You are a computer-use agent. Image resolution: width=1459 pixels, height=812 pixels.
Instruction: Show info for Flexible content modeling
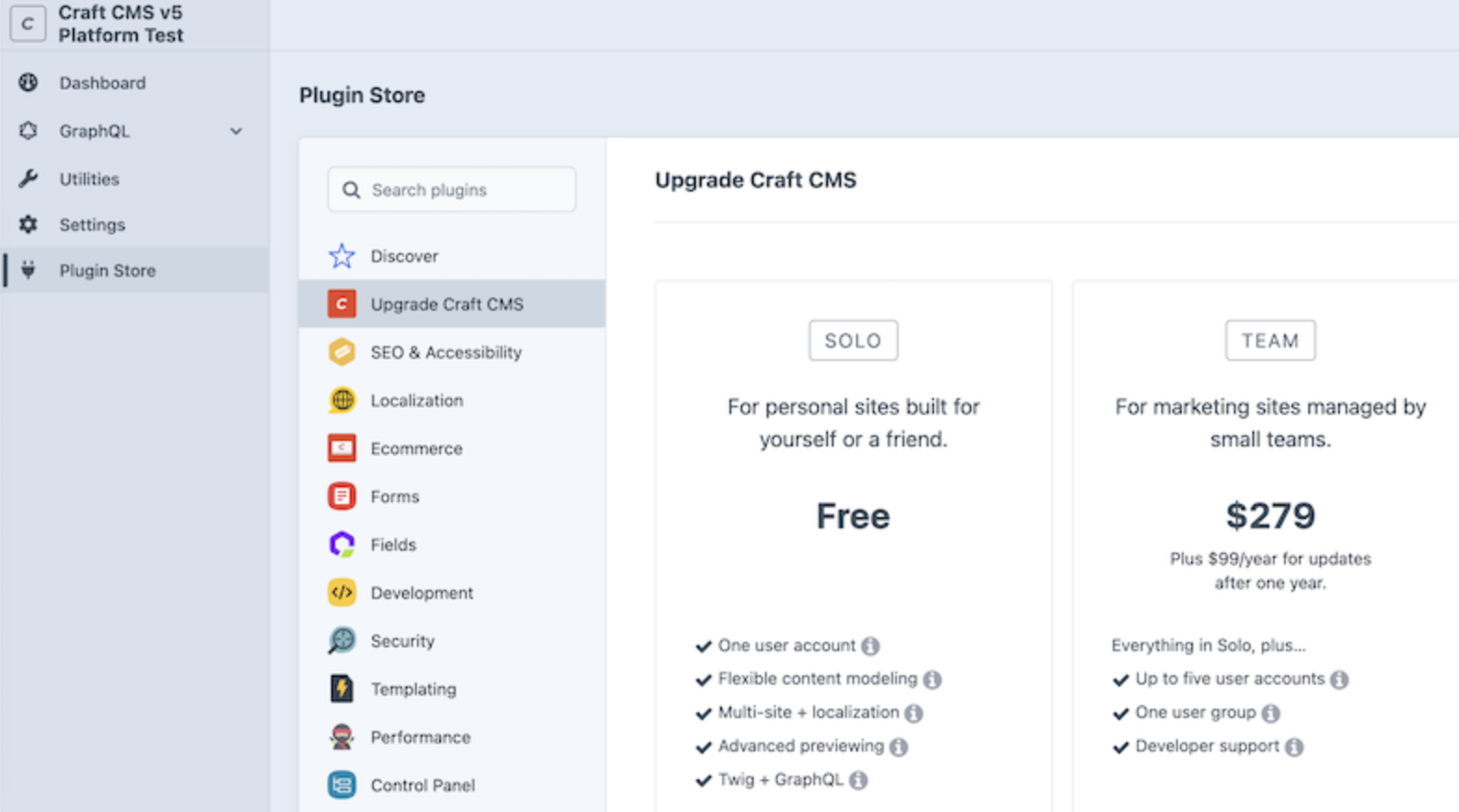click(932, 680)
